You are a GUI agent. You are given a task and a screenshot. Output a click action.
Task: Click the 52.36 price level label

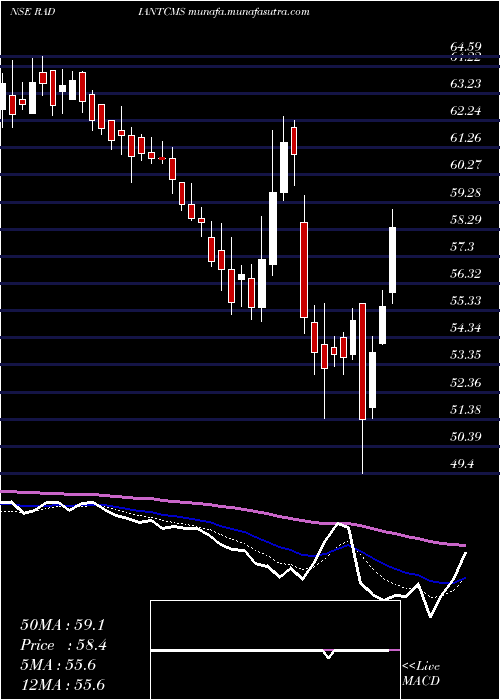coord(466,383)
